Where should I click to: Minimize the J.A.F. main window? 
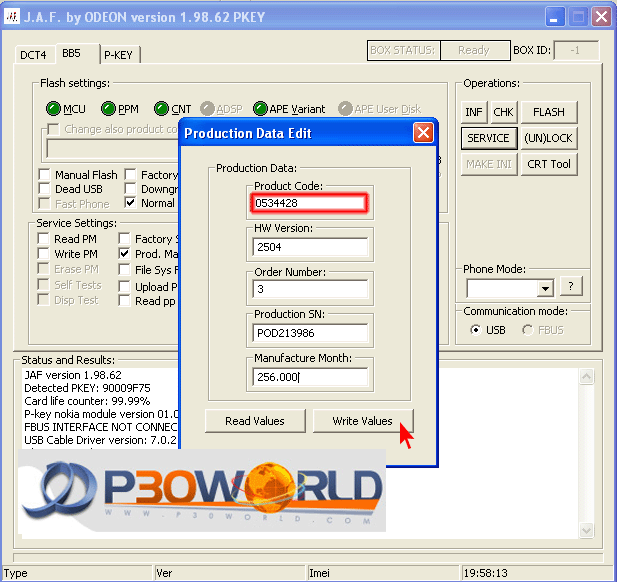[554, 17]
